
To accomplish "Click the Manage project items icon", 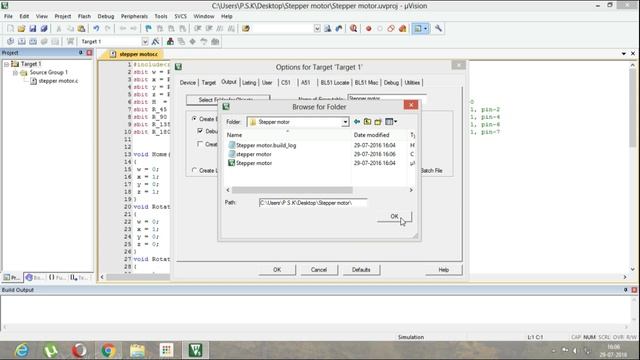I will point(170,42).
